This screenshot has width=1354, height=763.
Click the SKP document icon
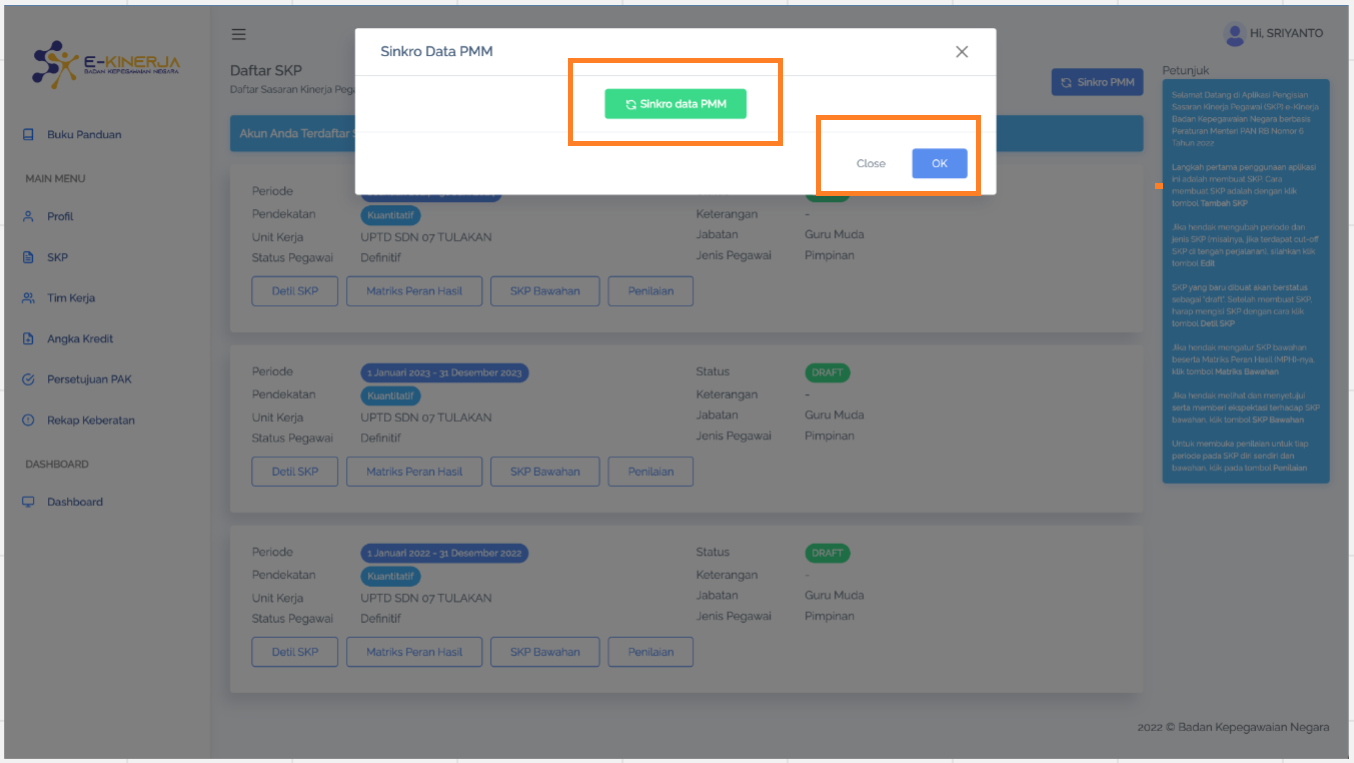click(x=28, y=257)
